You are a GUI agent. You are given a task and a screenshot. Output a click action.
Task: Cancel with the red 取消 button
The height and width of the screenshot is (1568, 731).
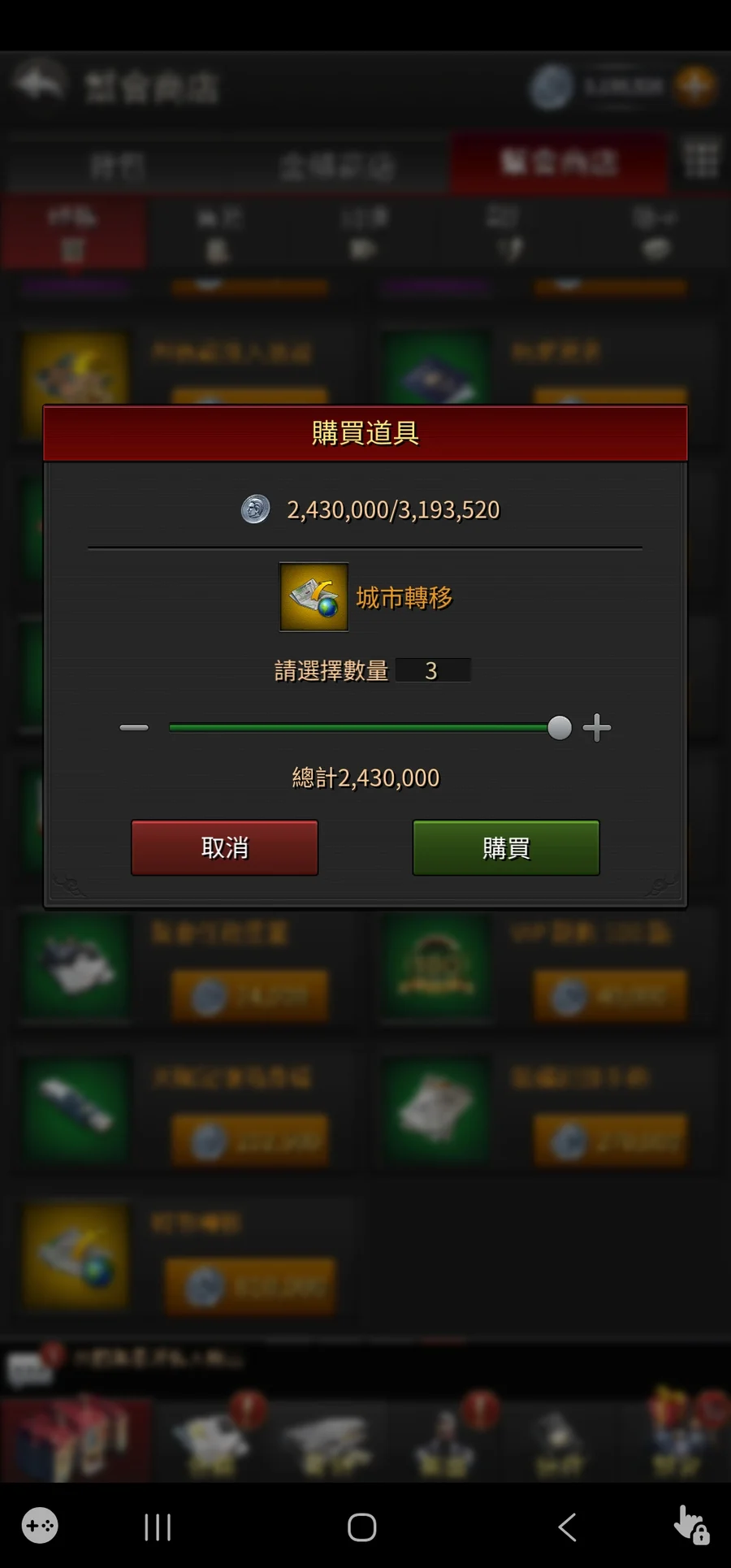click(x=225, y=847)
